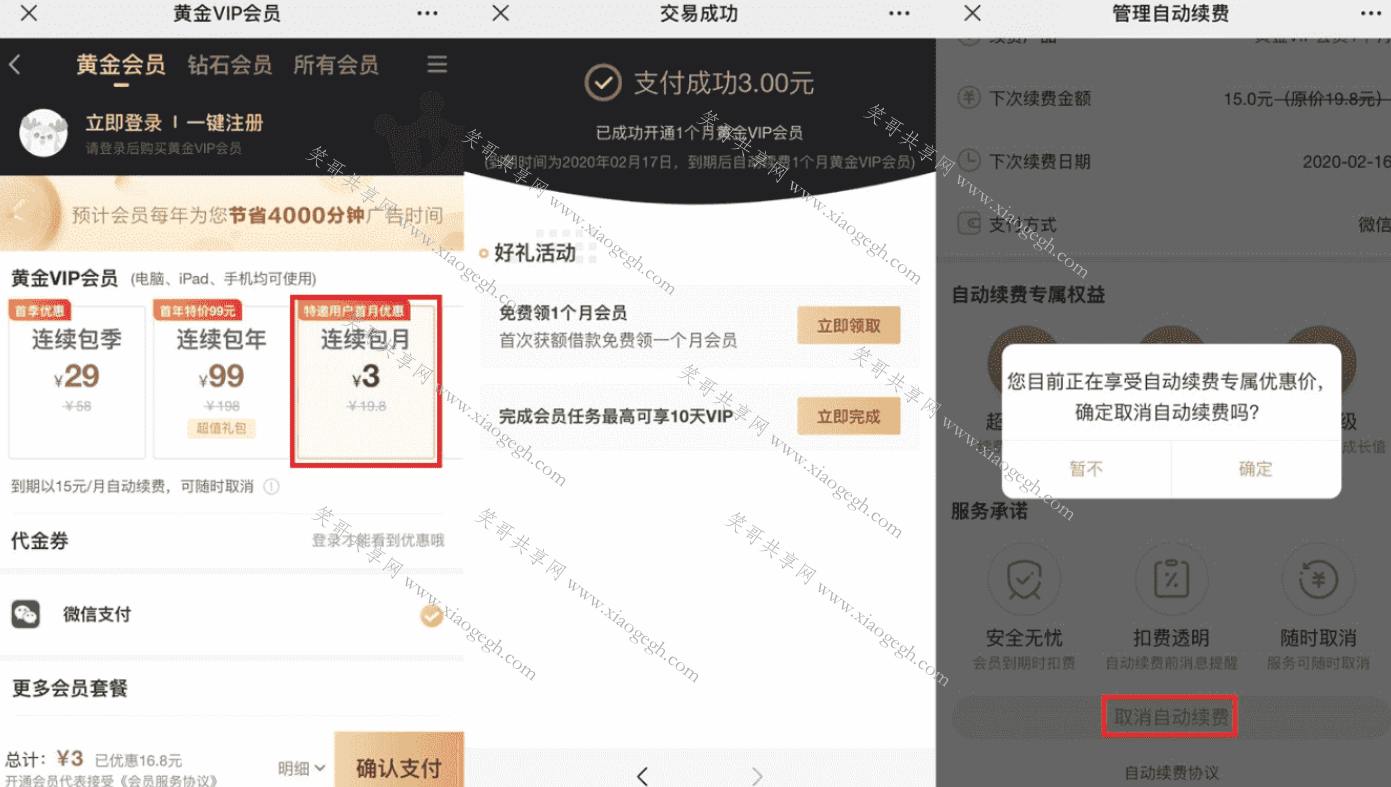Select the 连续包月 ¥3 plan
This screenshot has height=787, width=1391.
[x=366, y=381]
